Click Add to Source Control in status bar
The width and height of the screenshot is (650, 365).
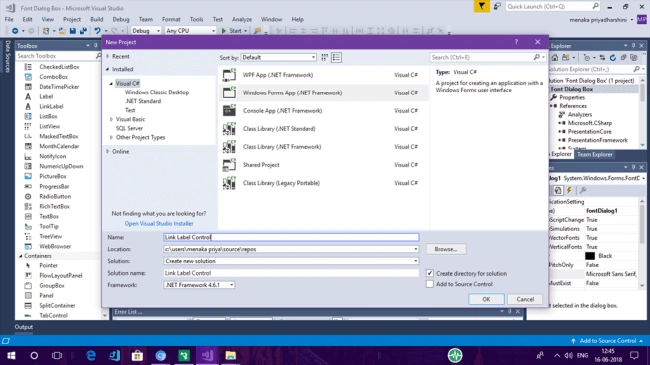[607, 341]
